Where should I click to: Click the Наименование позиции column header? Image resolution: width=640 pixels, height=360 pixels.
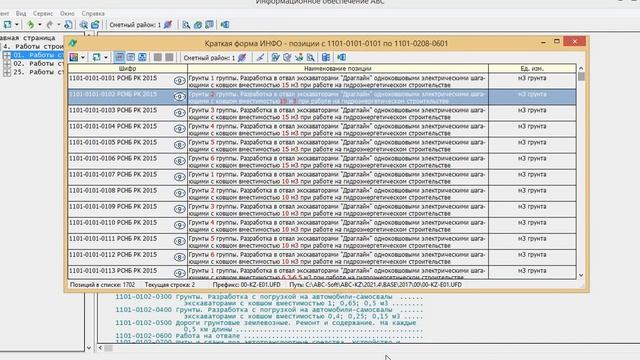click(x=338, y=69)
